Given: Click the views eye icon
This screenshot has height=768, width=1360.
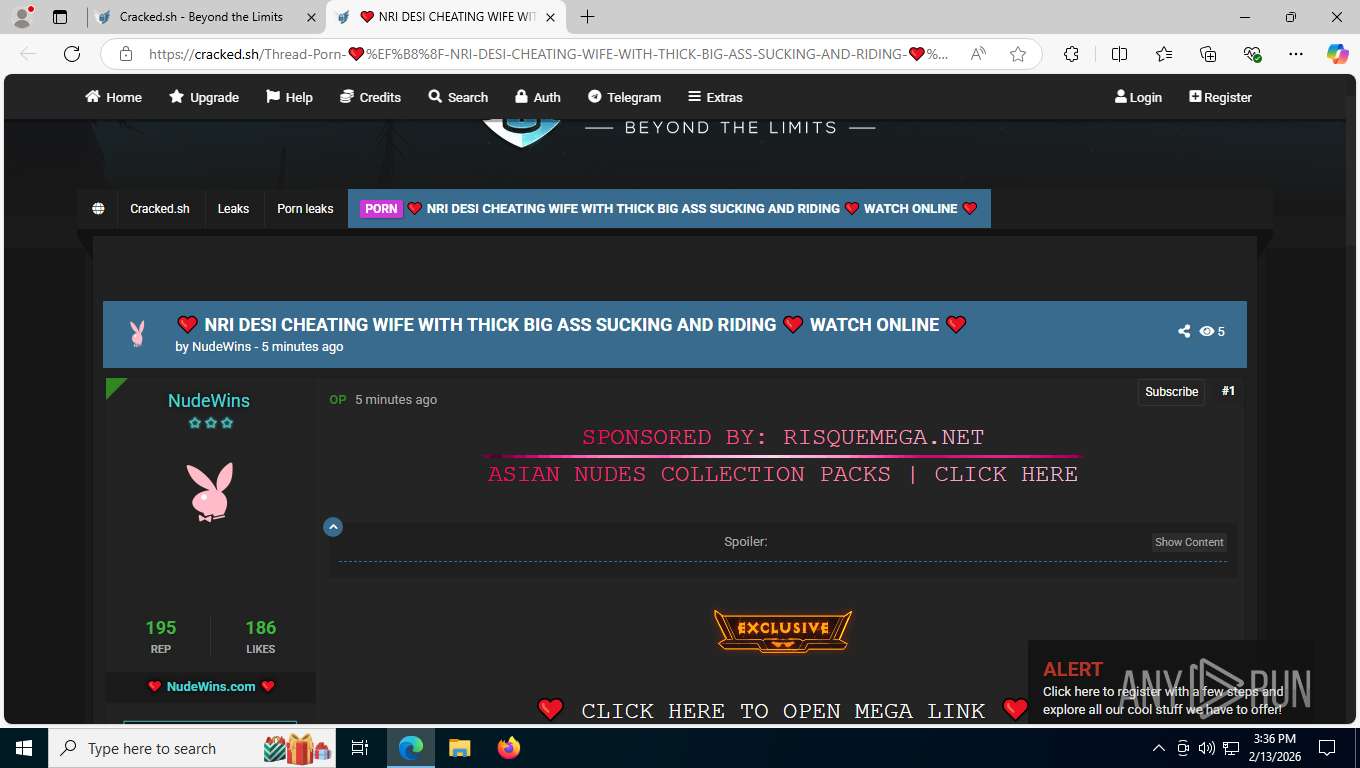Looking at the screenshot, I should (x=1207, y=332).
